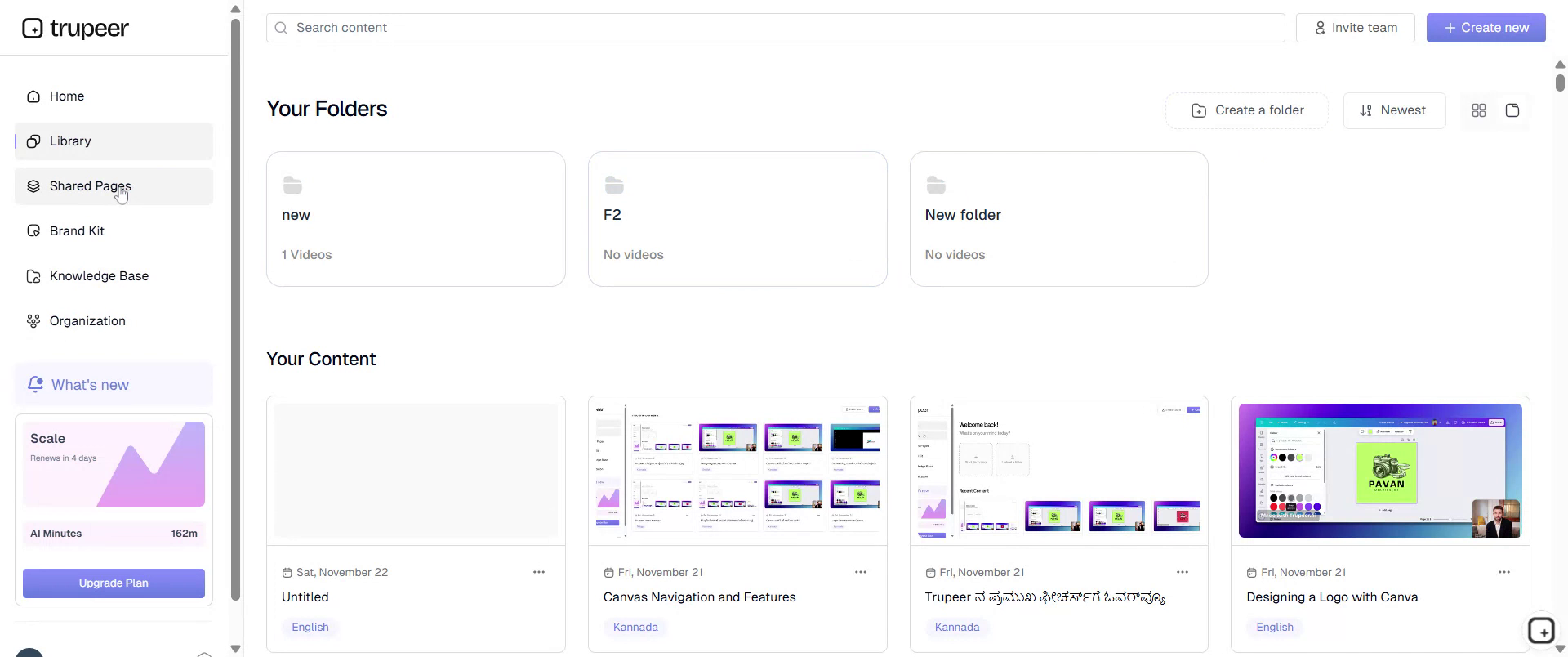1568x657 pixels.
Task: Click the What's new bell icon
Action: 35,384
